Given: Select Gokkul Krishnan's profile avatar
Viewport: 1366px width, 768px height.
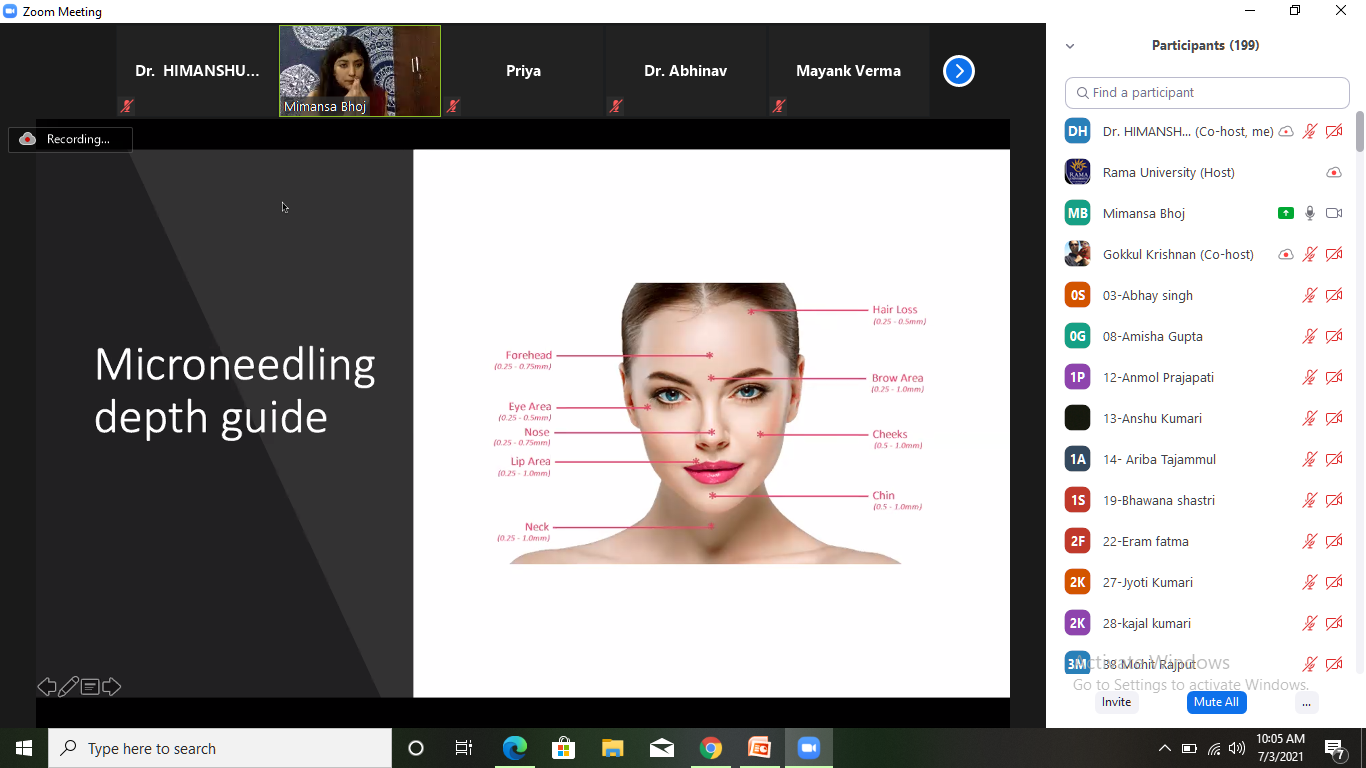Looking at the screenshot, I should (x=1077, y=254).
